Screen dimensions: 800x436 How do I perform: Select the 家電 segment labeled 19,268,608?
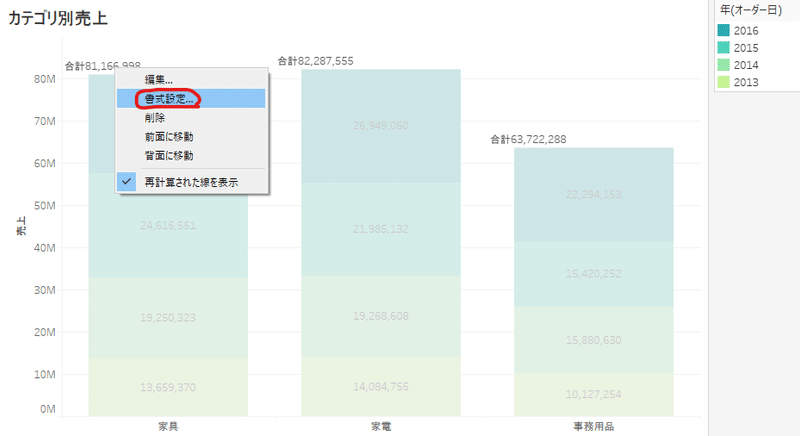click(381, 316)
